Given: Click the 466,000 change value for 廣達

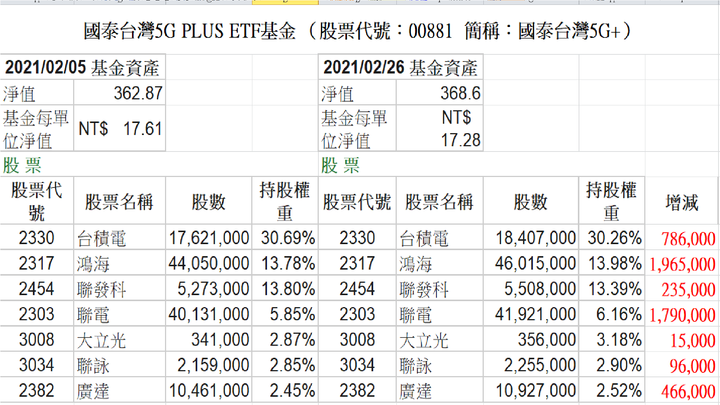Looking at the screenshot, I should (682, 391).
